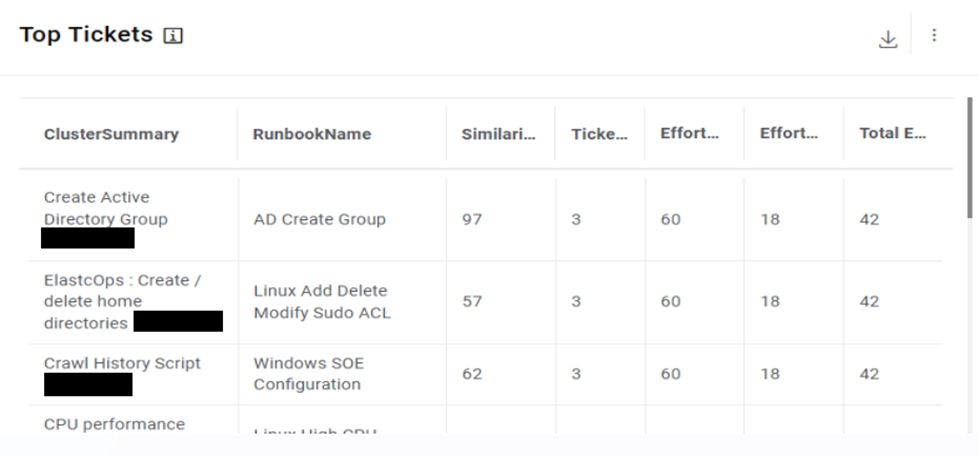
Task: Click Linux Add Delete Modify Sudo ACL
Action: point(321,301)
